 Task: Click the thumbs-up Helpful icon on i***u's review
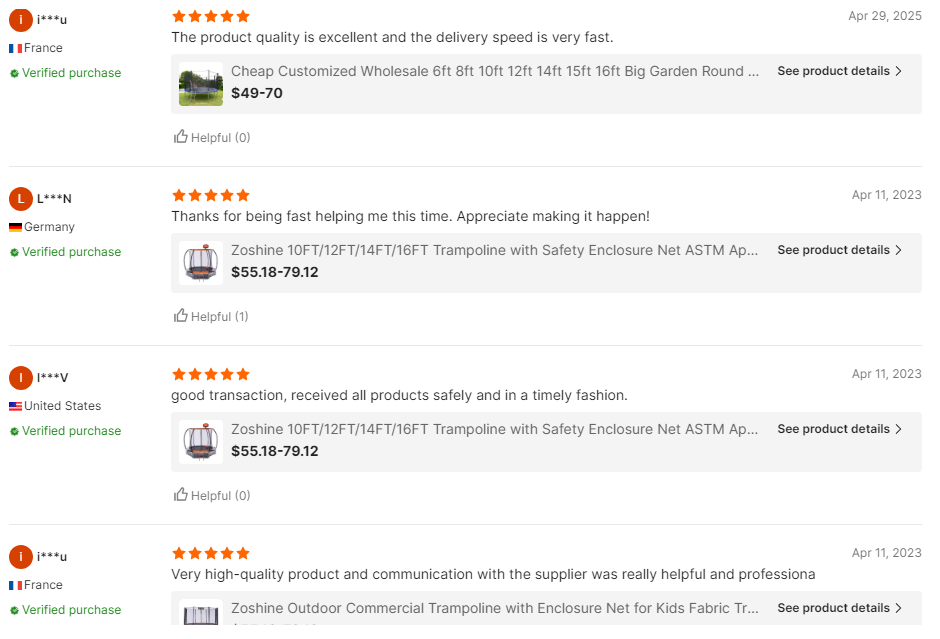click(181, 137)
